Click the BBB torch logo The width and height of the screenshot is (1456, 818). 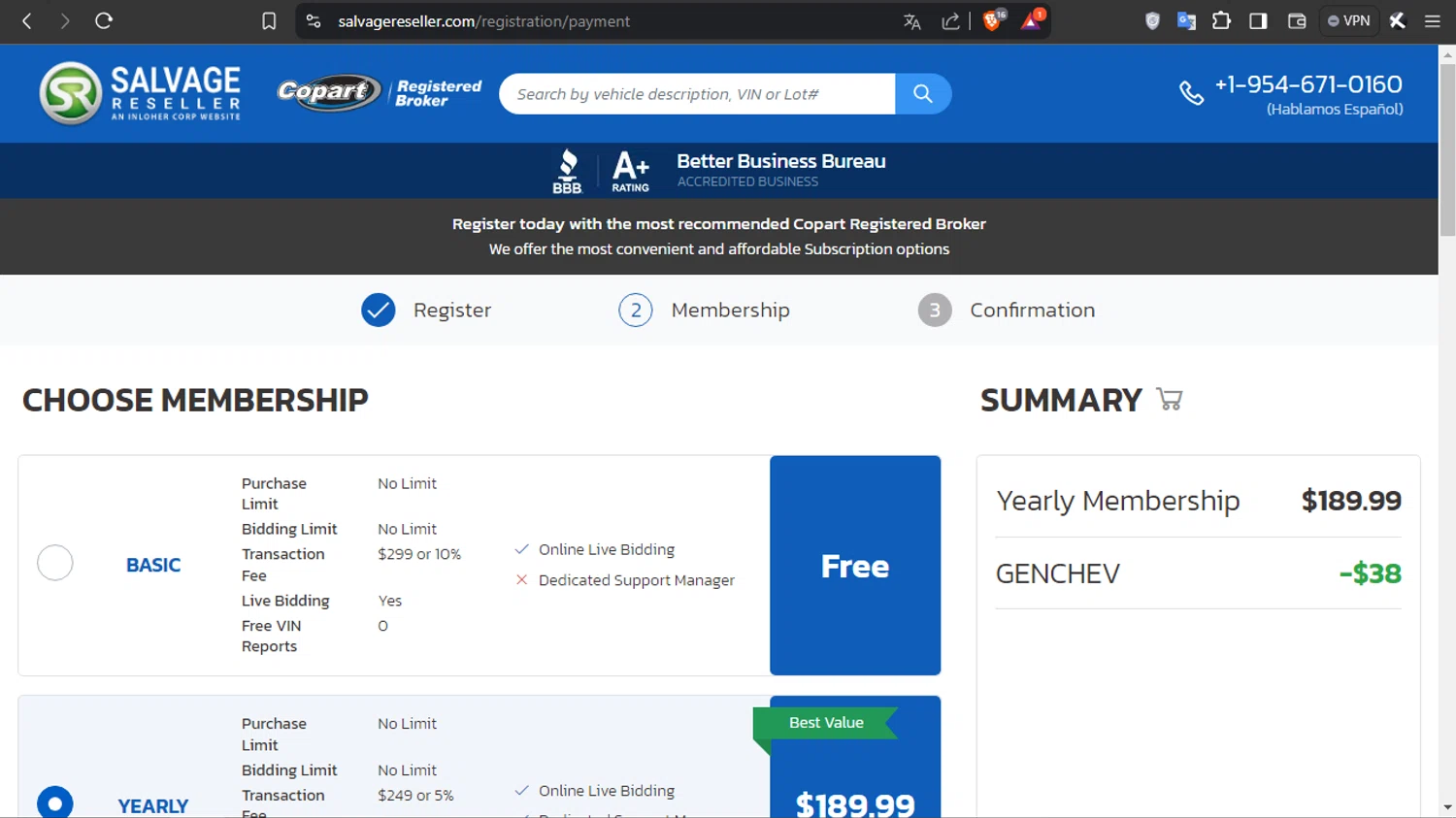click(x=568, y=172)
